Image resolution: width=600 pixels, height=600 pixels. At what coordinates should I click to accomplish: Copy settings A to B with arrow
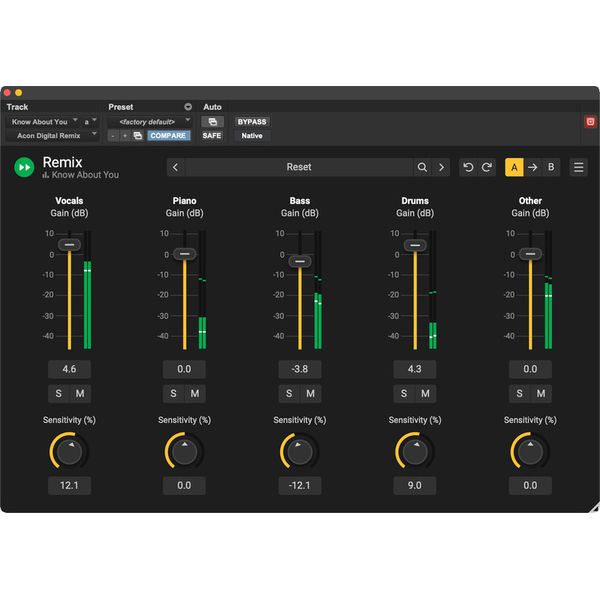(x=532, y=167)
